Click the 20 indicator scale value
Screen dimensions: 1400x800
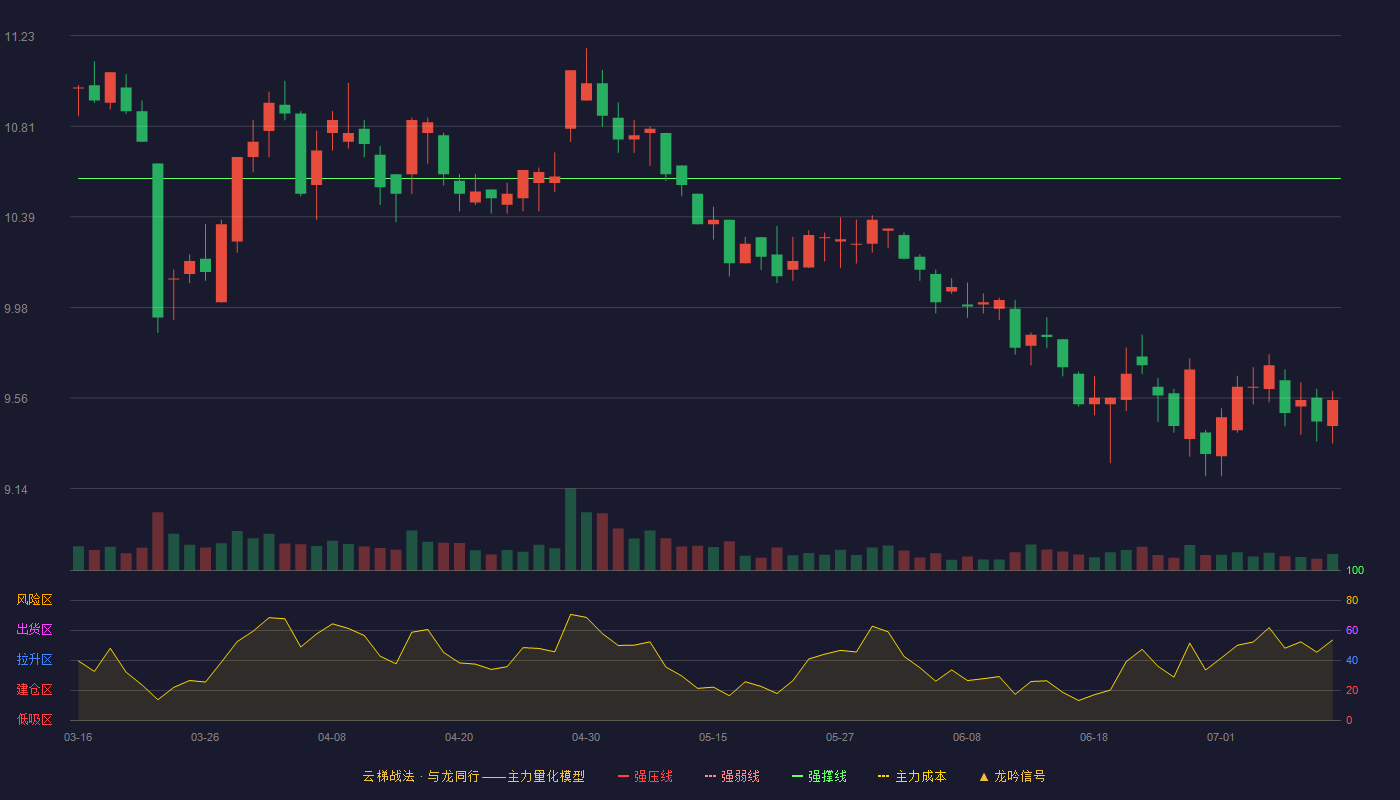pos(1352,690)
